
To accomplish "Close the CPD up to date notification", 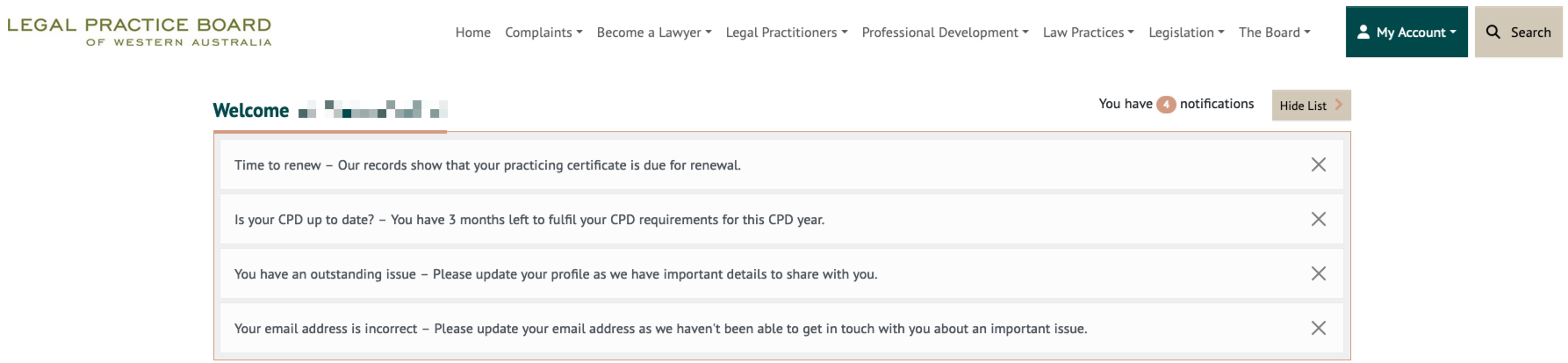I will coord(1318,219).
